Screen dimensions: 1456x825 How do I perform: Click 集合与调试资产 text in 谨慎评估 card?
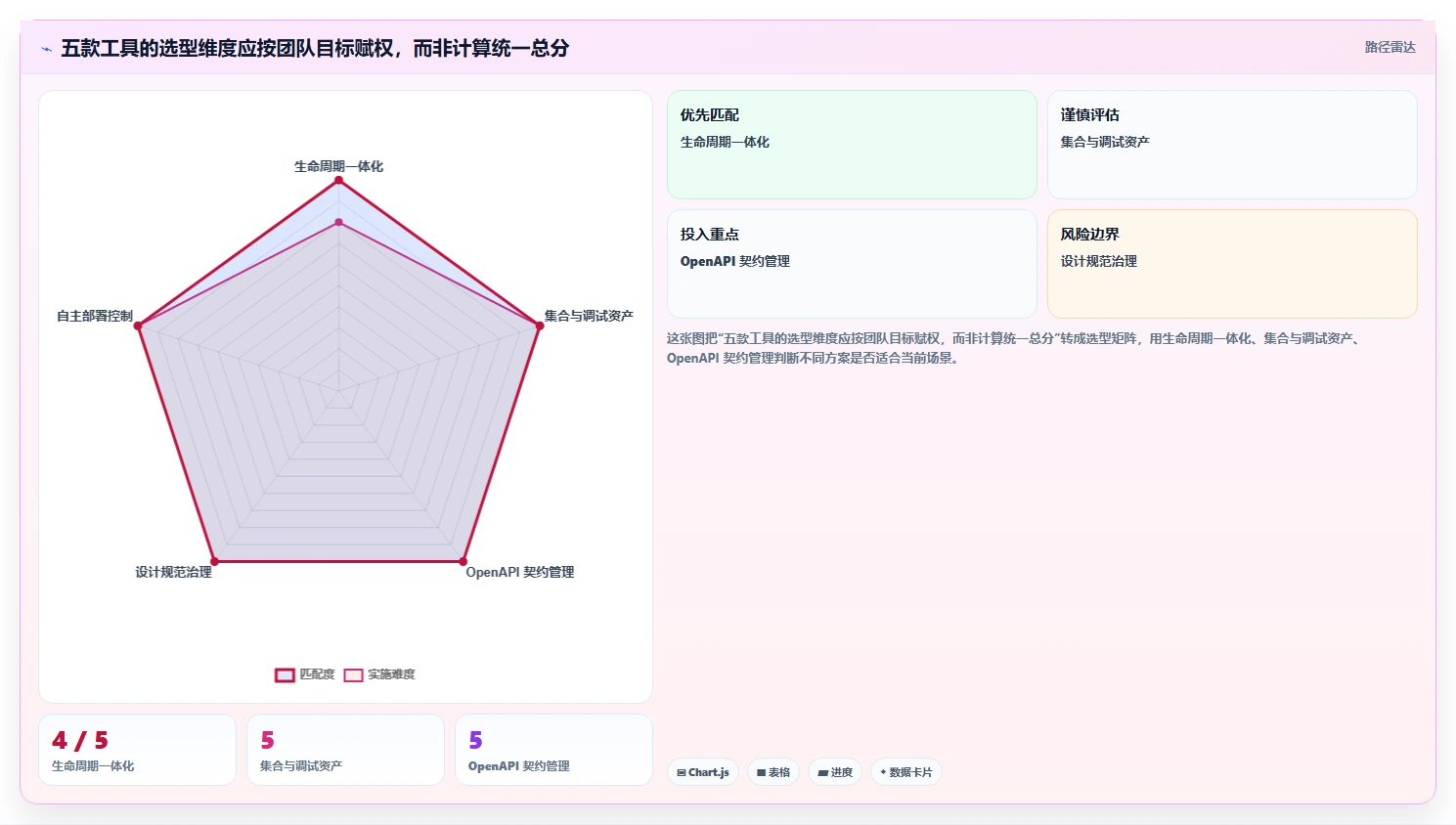coord(1105,142)
